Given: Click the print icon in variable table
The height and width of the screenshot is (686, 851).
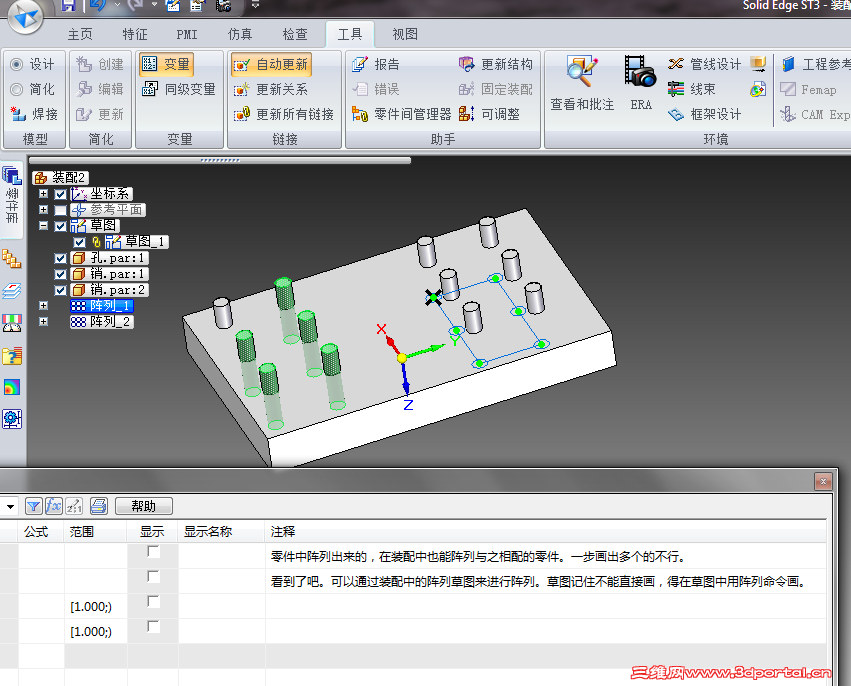Looking at the screenshot, I should 99,506.
